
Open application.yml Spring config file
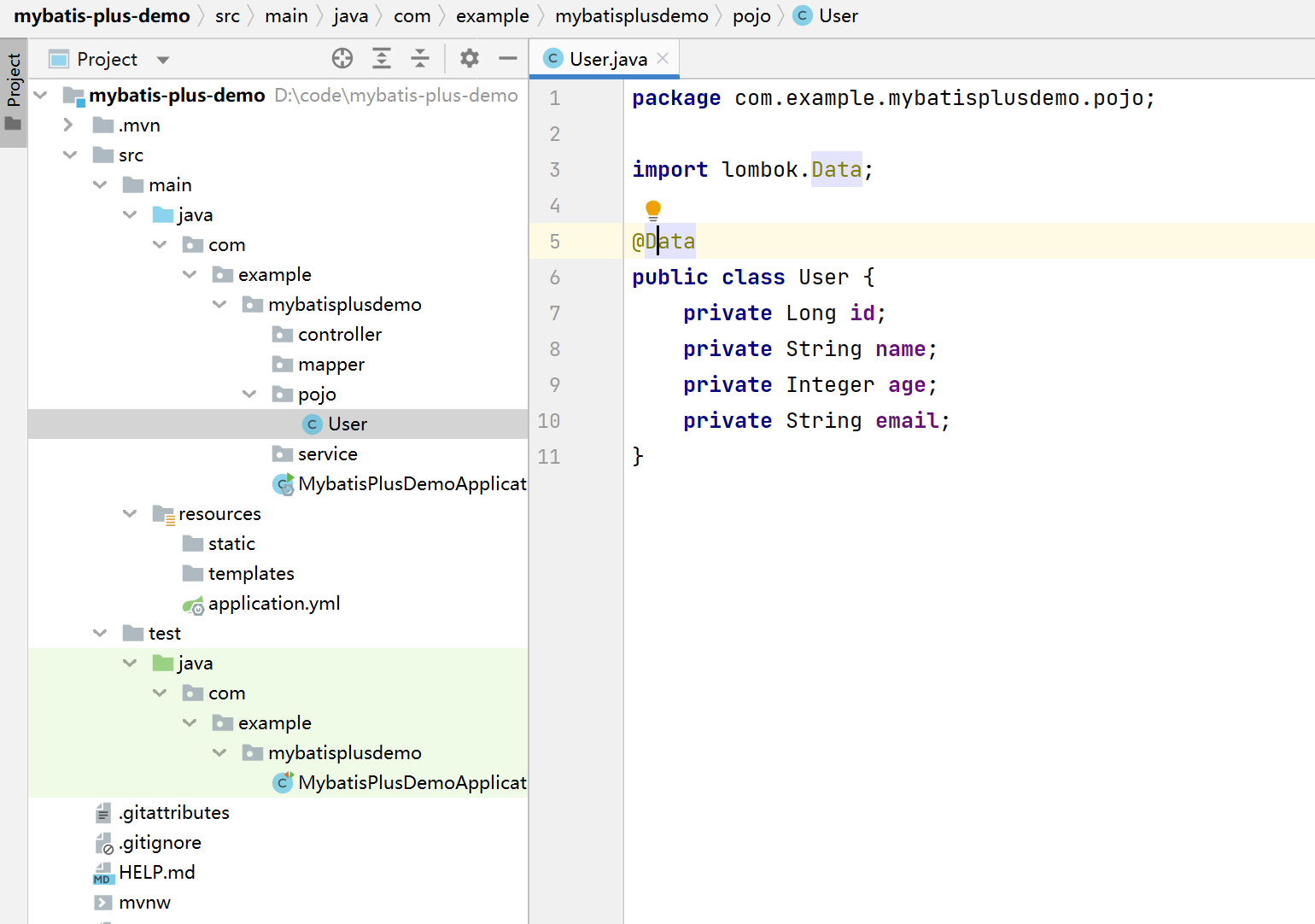point(273,604)
